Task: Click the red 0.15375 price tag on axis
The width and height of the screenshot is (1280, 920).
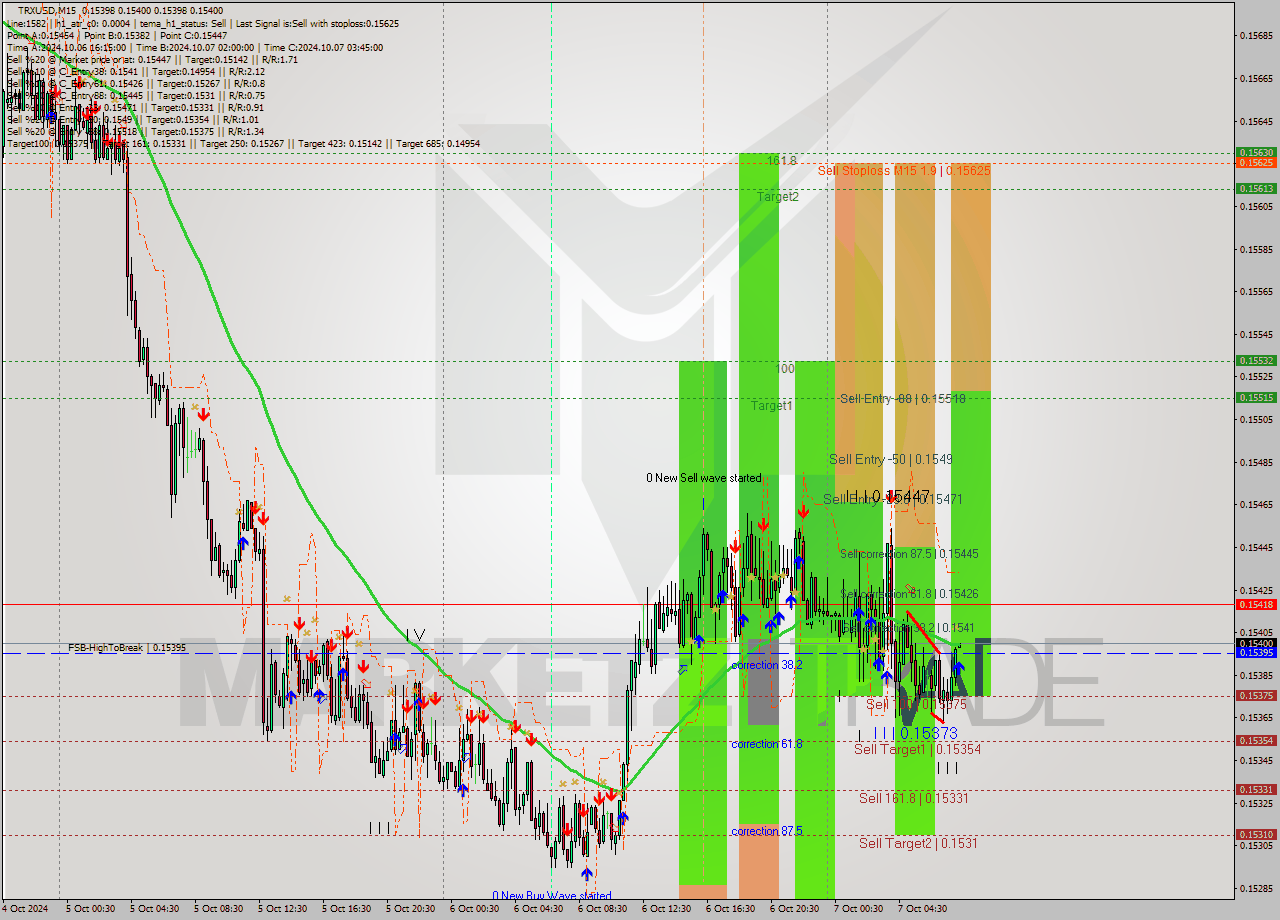Action: point(1256,695)
